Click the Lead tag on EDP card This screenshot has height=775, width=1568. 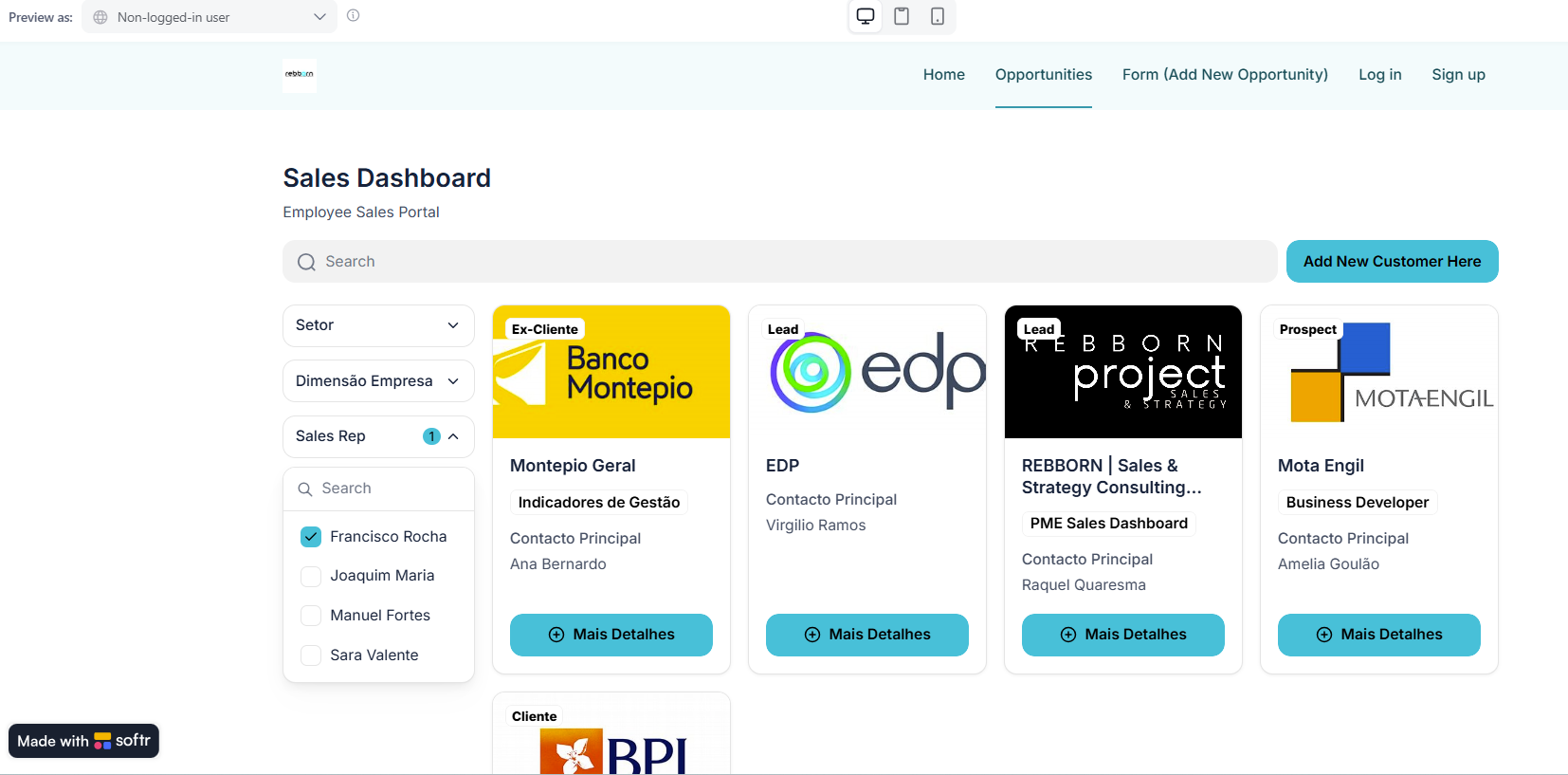click(783, 329)
